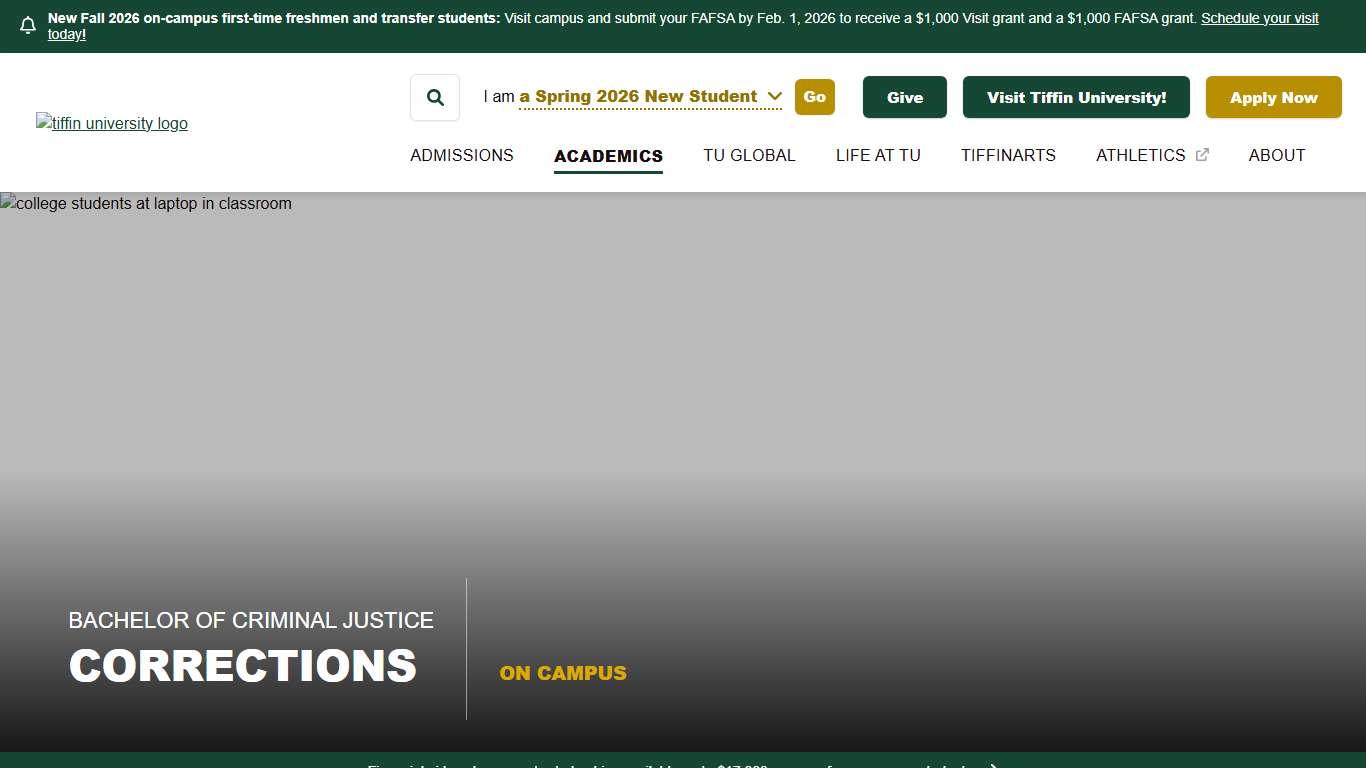
Task: Click the Tiffin University logo
Action: (111, 123)
